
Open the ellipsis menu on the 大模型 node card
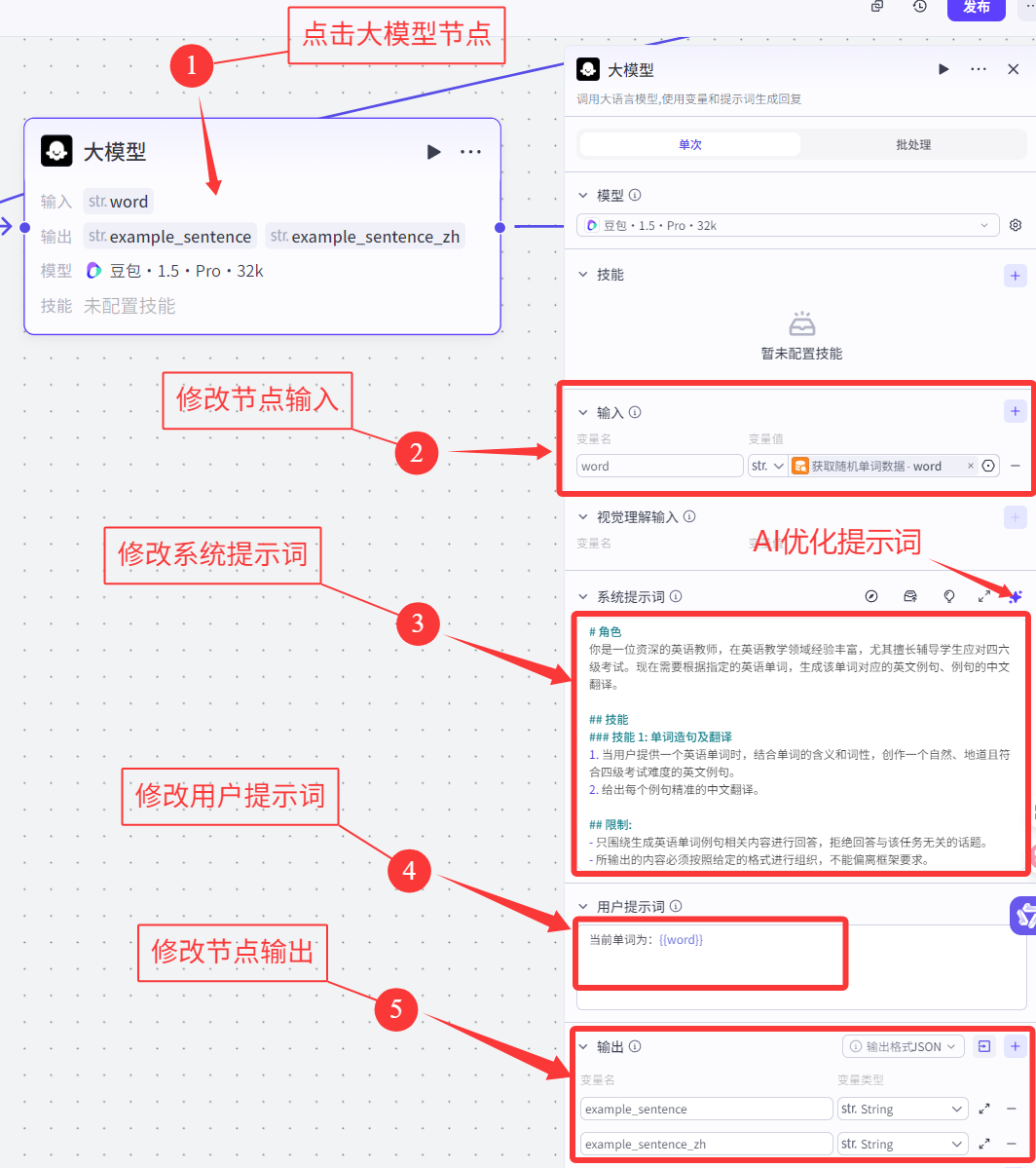pos(470,152)
